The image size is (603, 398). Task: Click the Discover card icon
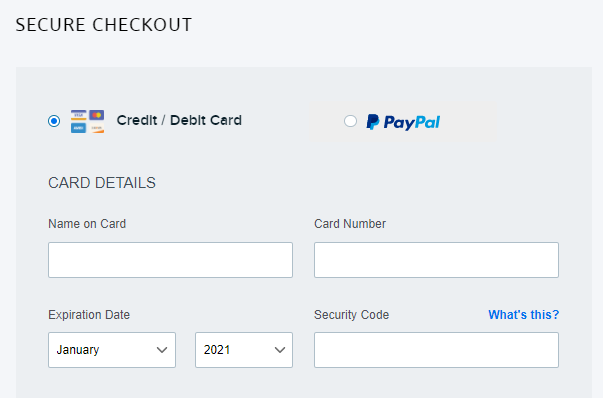(97, 128)
